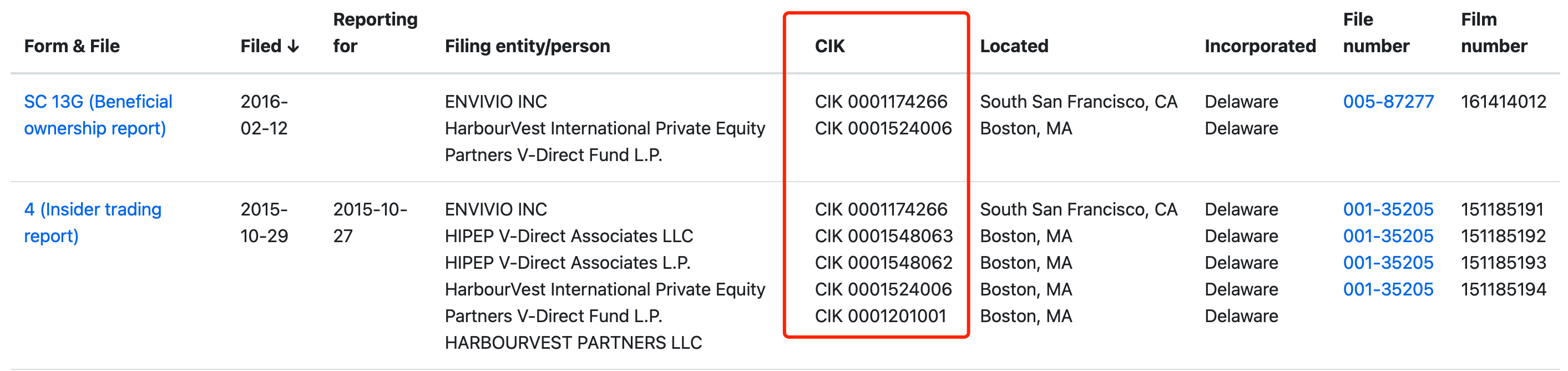Open file number 005-87277

tap(1388, 102)
